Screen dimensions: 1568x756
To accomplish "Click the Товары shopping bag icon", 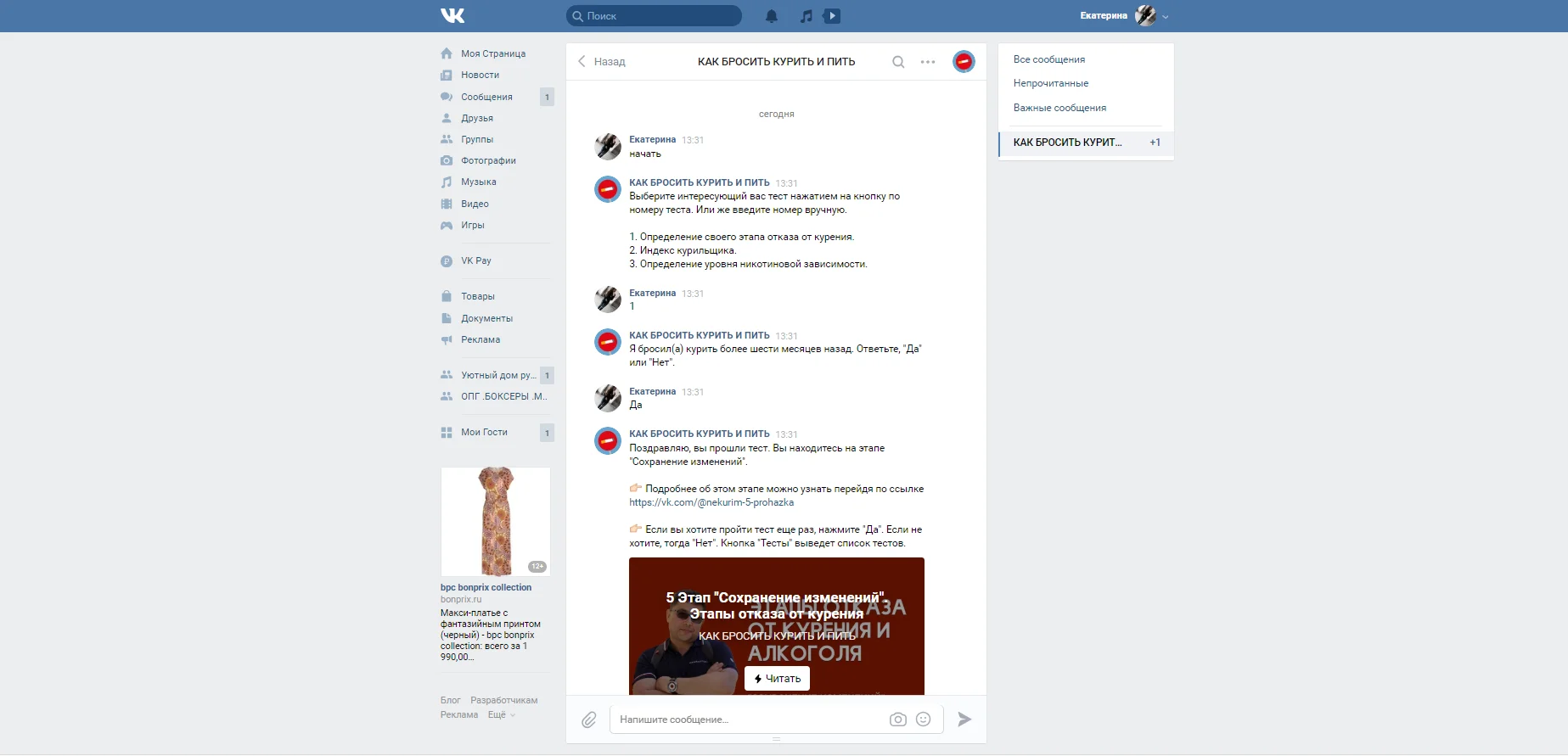I will coord(447,296).
